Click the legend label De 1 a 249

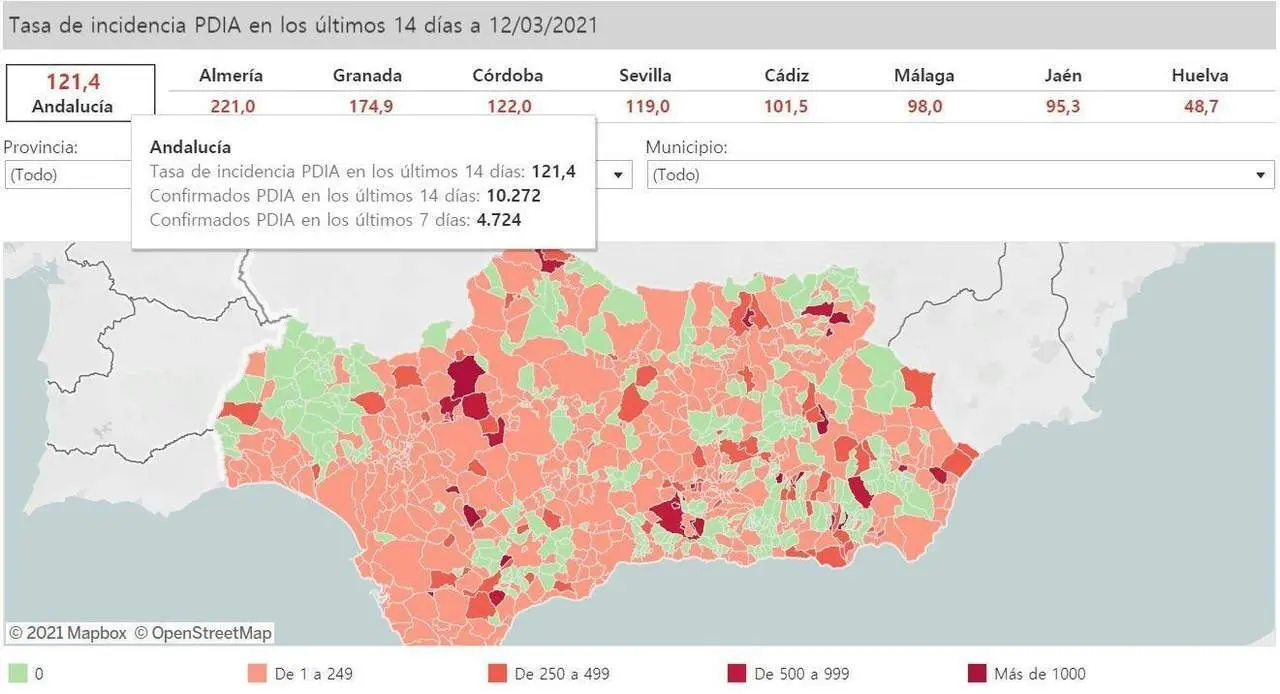click(x=313, y=674)
